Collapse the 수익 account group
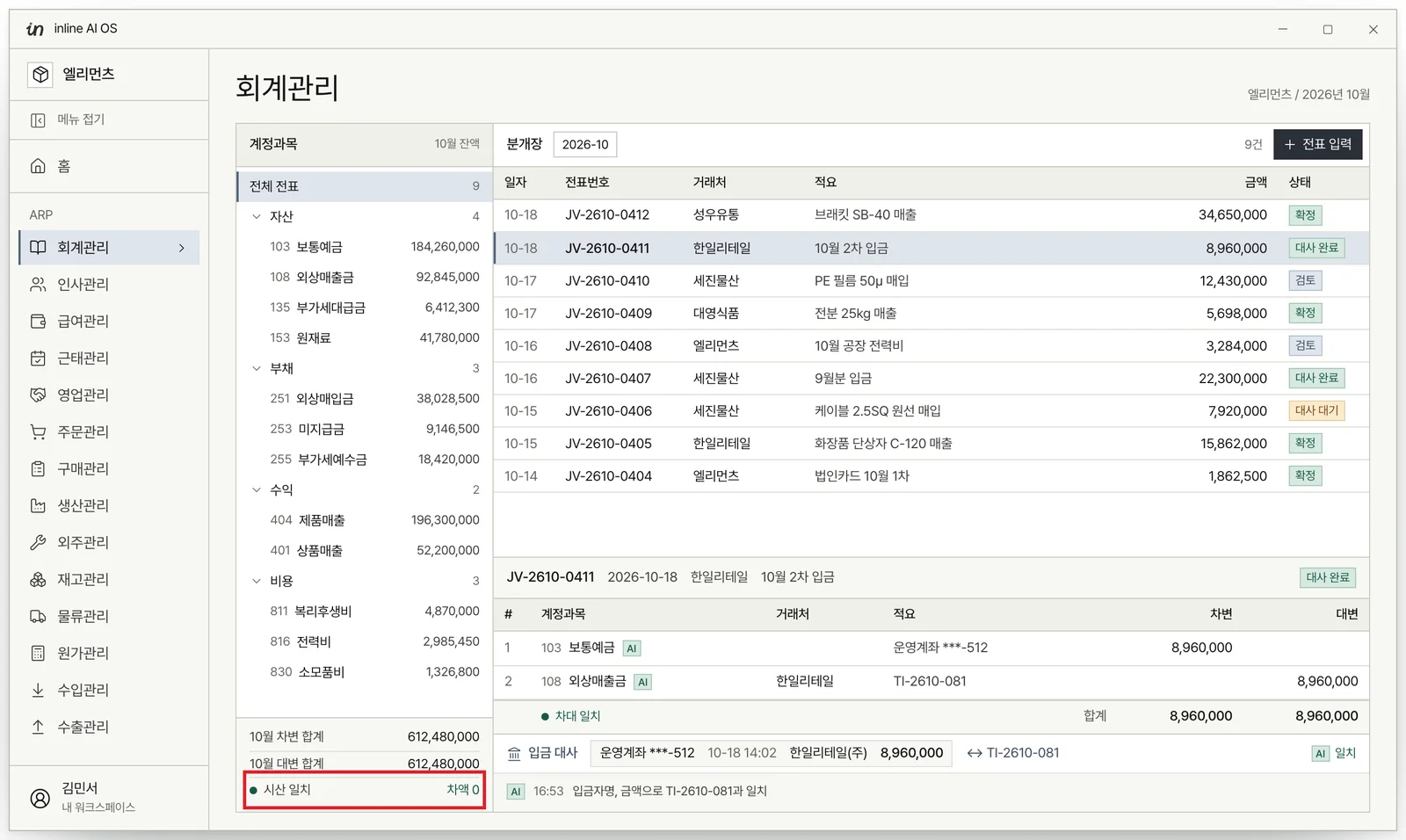Screen dimensions: 1406x840 point(257,489)
